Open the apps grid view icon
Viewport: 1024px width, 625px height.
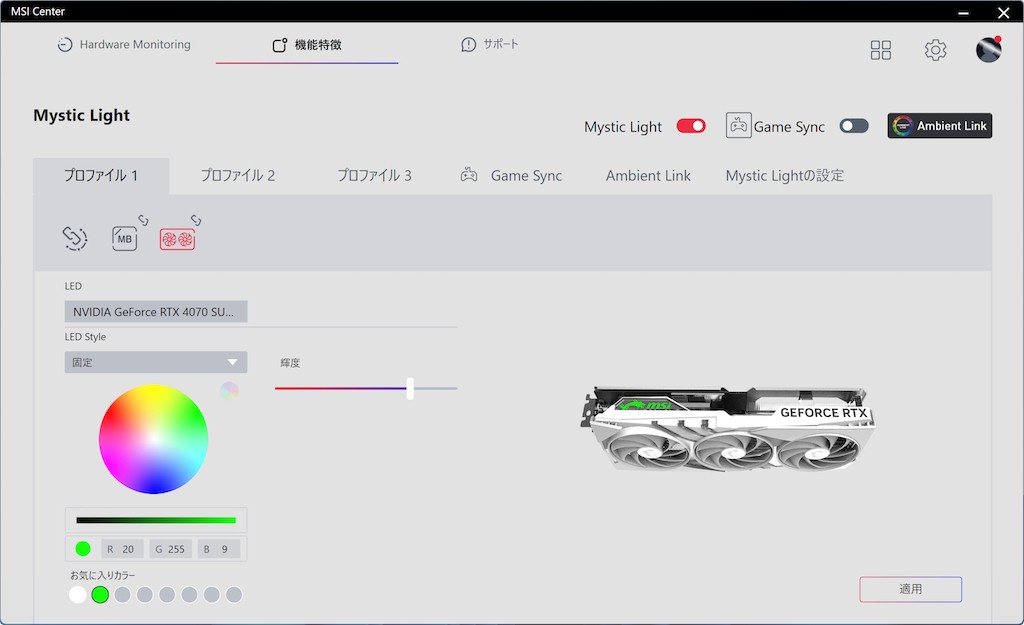point(880,50)
